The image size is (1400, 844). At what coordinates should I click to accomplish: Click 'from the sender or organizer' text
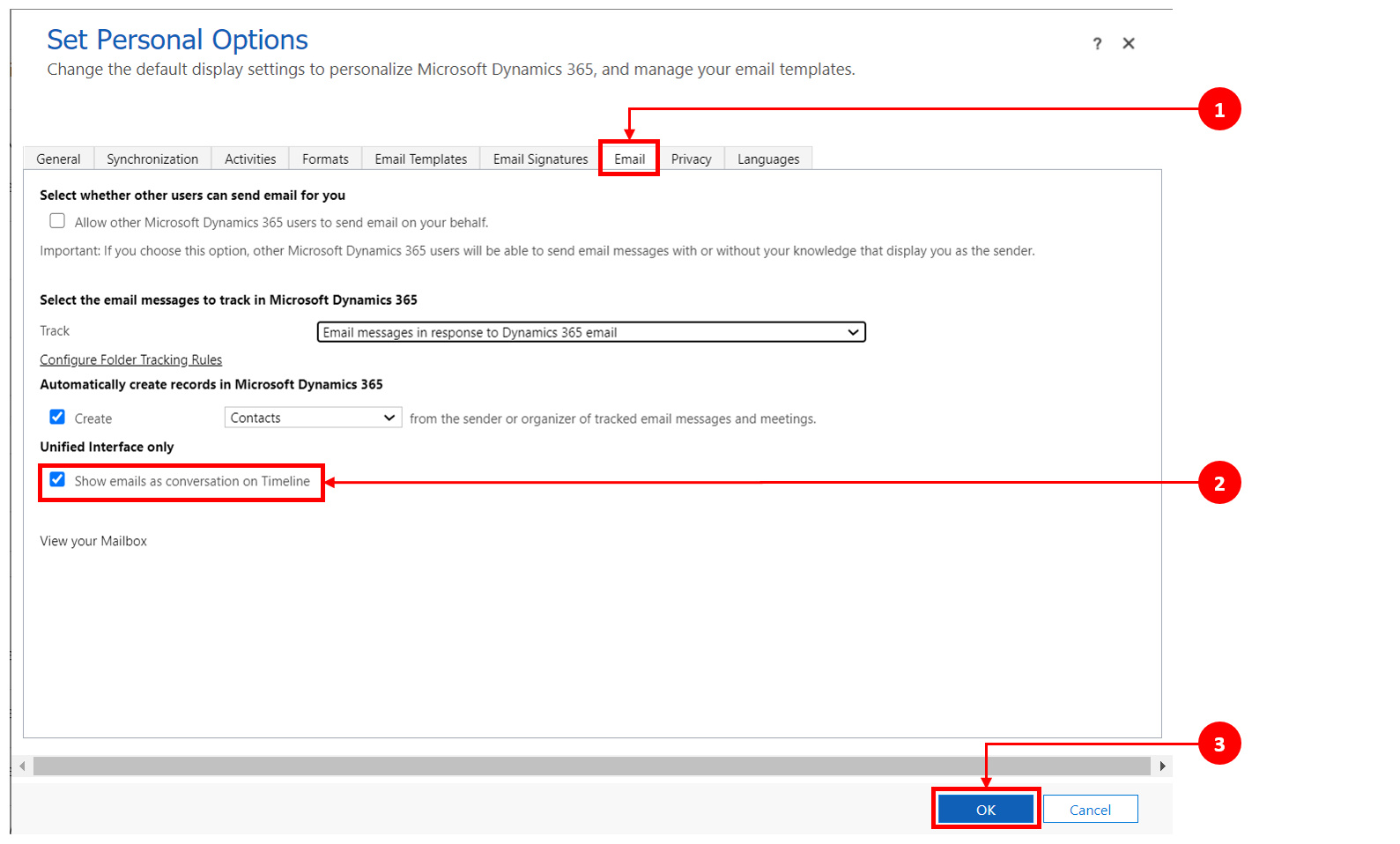612,418
